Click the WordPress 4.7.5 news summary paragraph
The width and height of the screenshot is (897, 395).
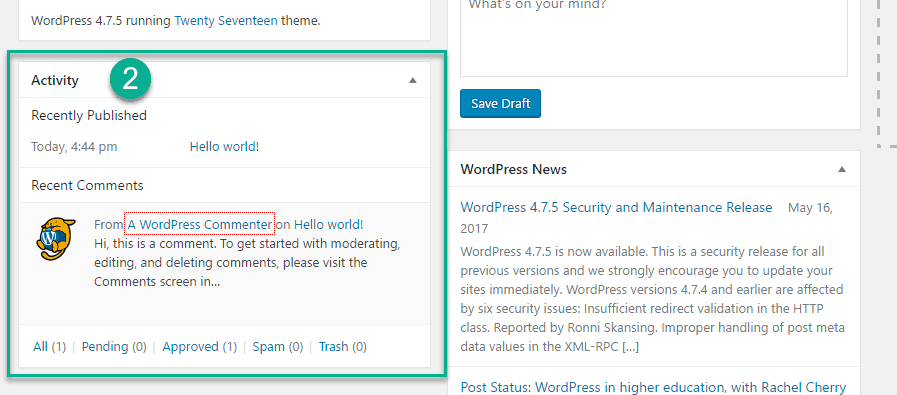pyautogui.click(x=652, y=299)
